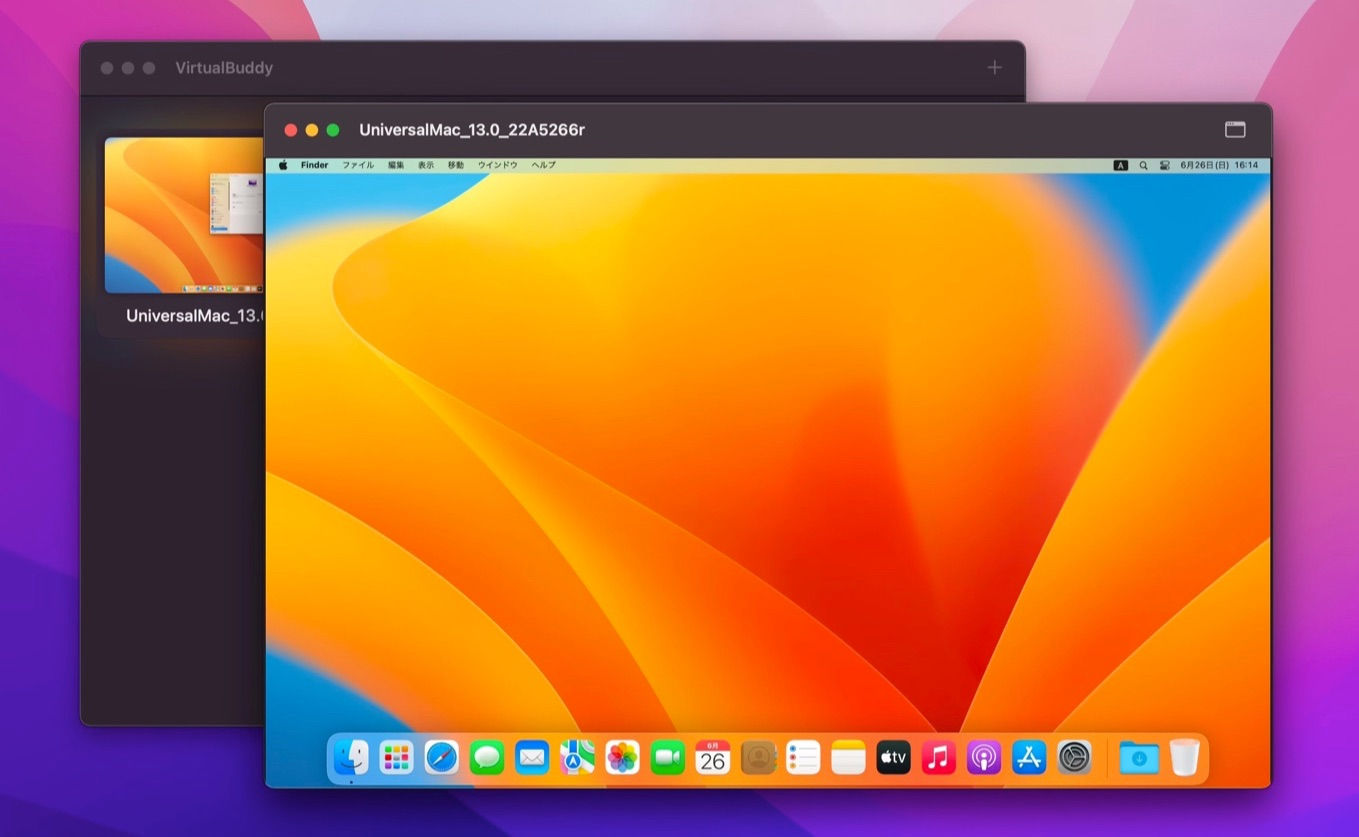Screen dimensions: 1359x837
Task: Open Notes in the VM dock
Action: [848, 758]
